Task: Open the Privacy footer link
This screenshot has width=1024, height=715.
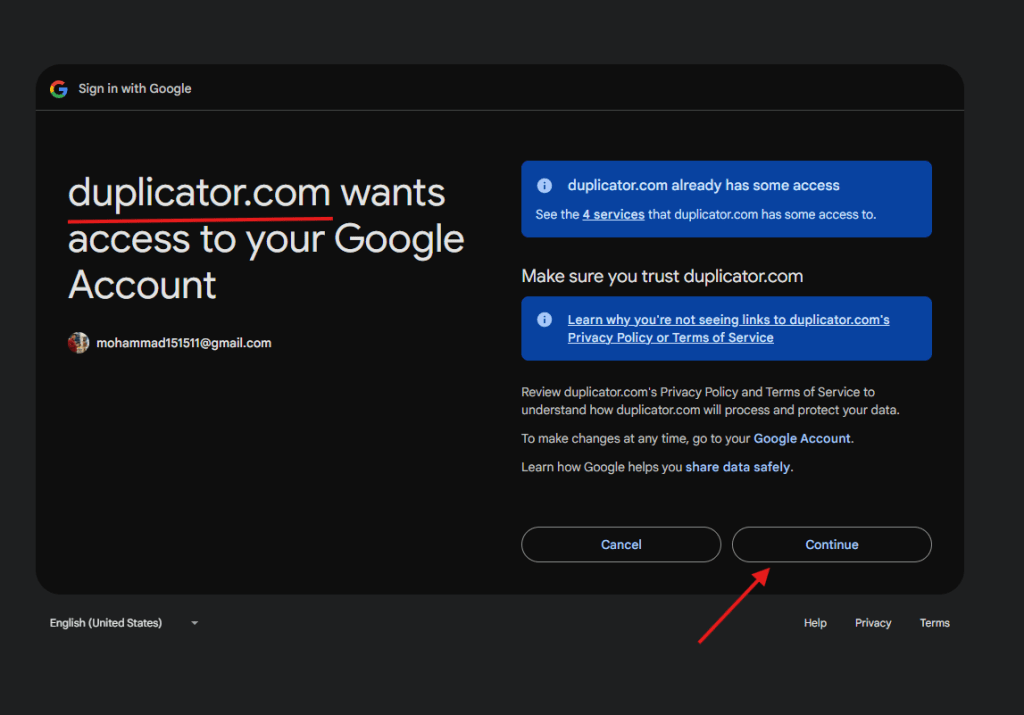Action: [x=873, y=623]
